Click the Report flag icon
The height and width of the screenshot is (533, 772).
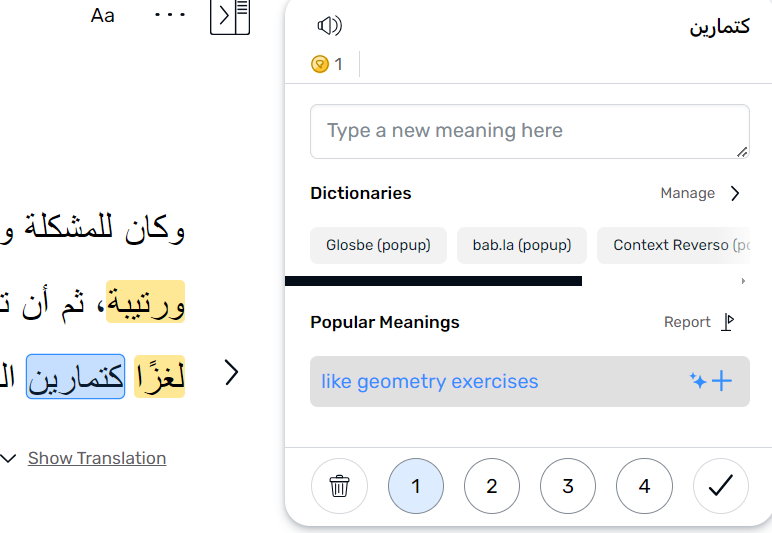(x=728, y=322)
